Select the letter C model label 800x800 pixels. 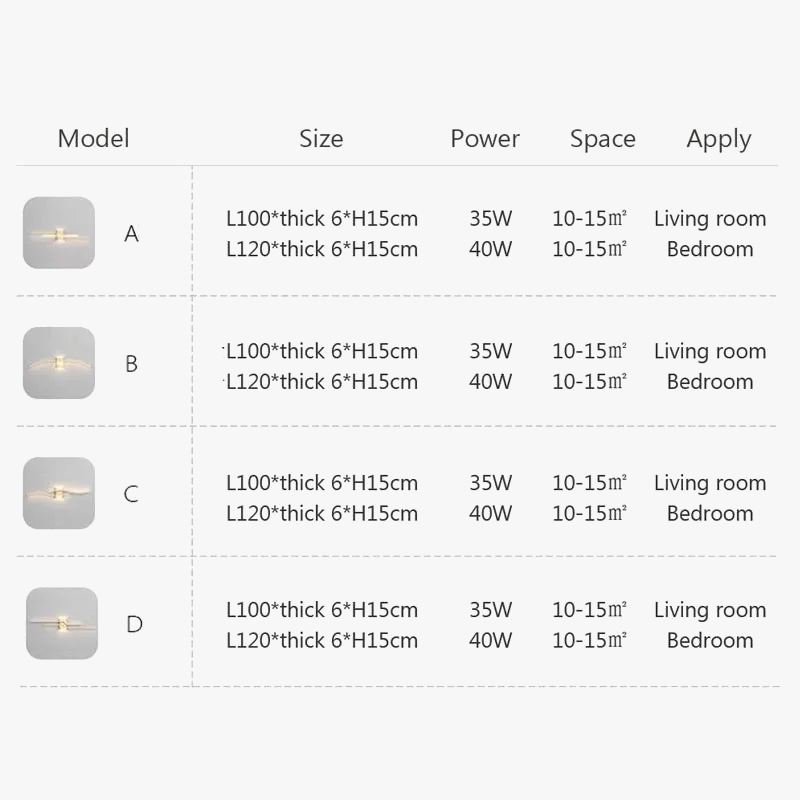coord(132,494)
